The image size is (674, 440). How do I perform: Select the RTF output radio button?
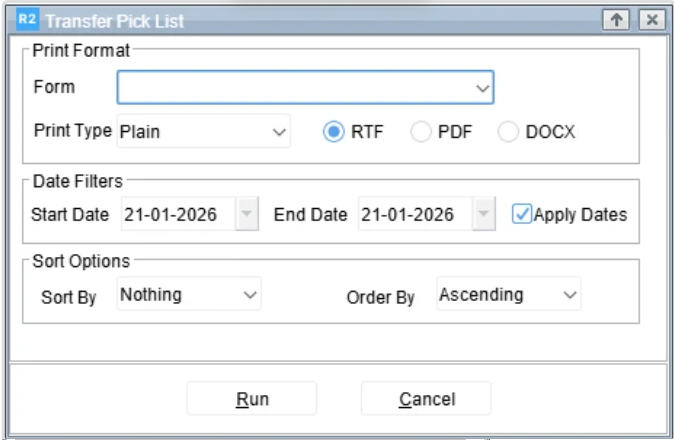333,131
